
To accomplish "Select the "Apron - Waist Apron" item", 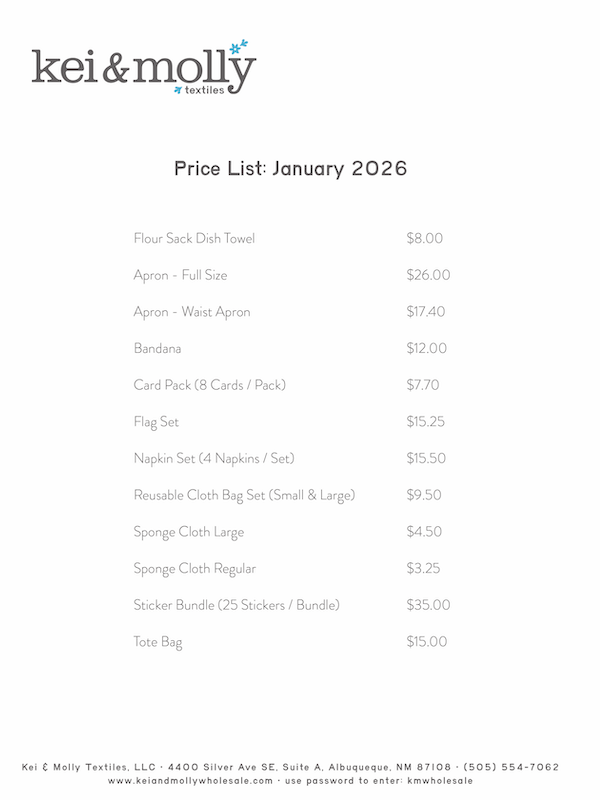I will coord(191,312).
